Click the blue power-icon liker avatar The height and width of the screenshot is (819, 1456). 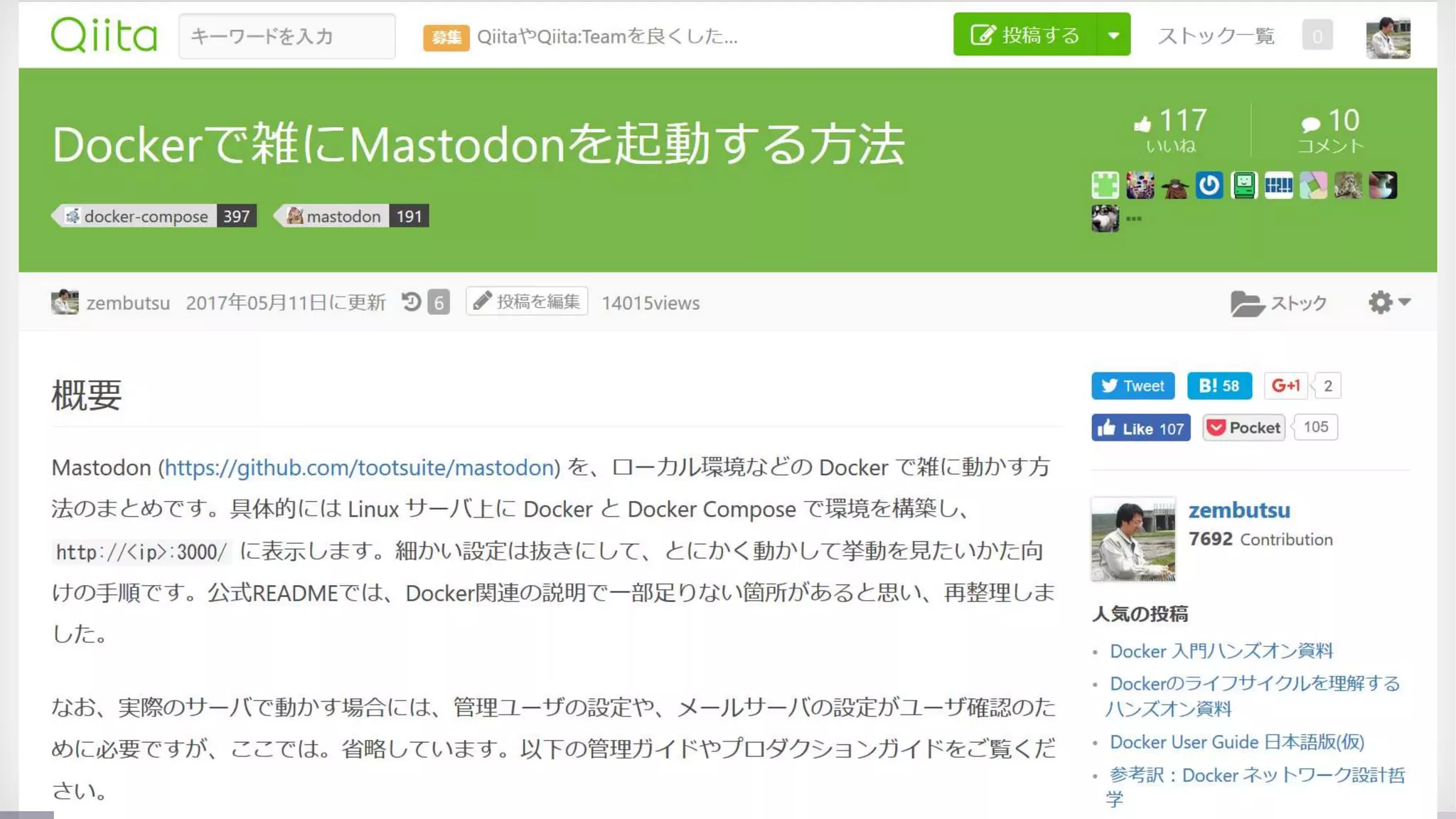pyautogui.click(x=1209, y=186)
